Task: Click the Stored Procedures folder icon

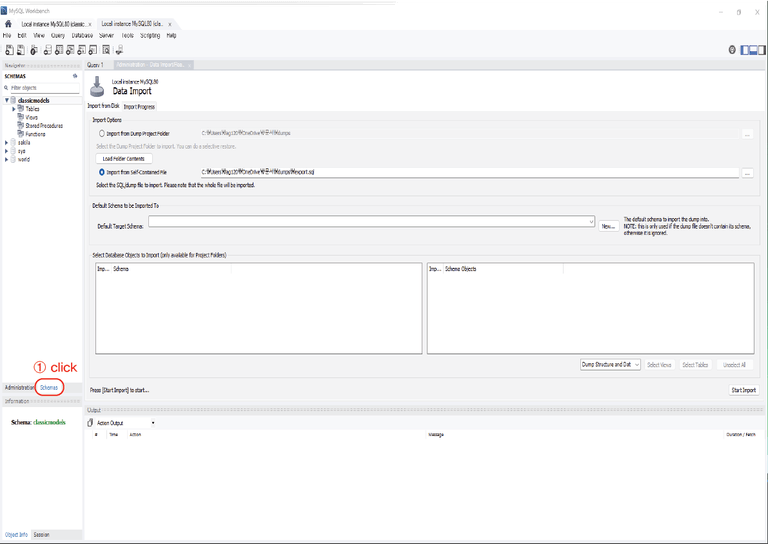Action: pos(21,125)
